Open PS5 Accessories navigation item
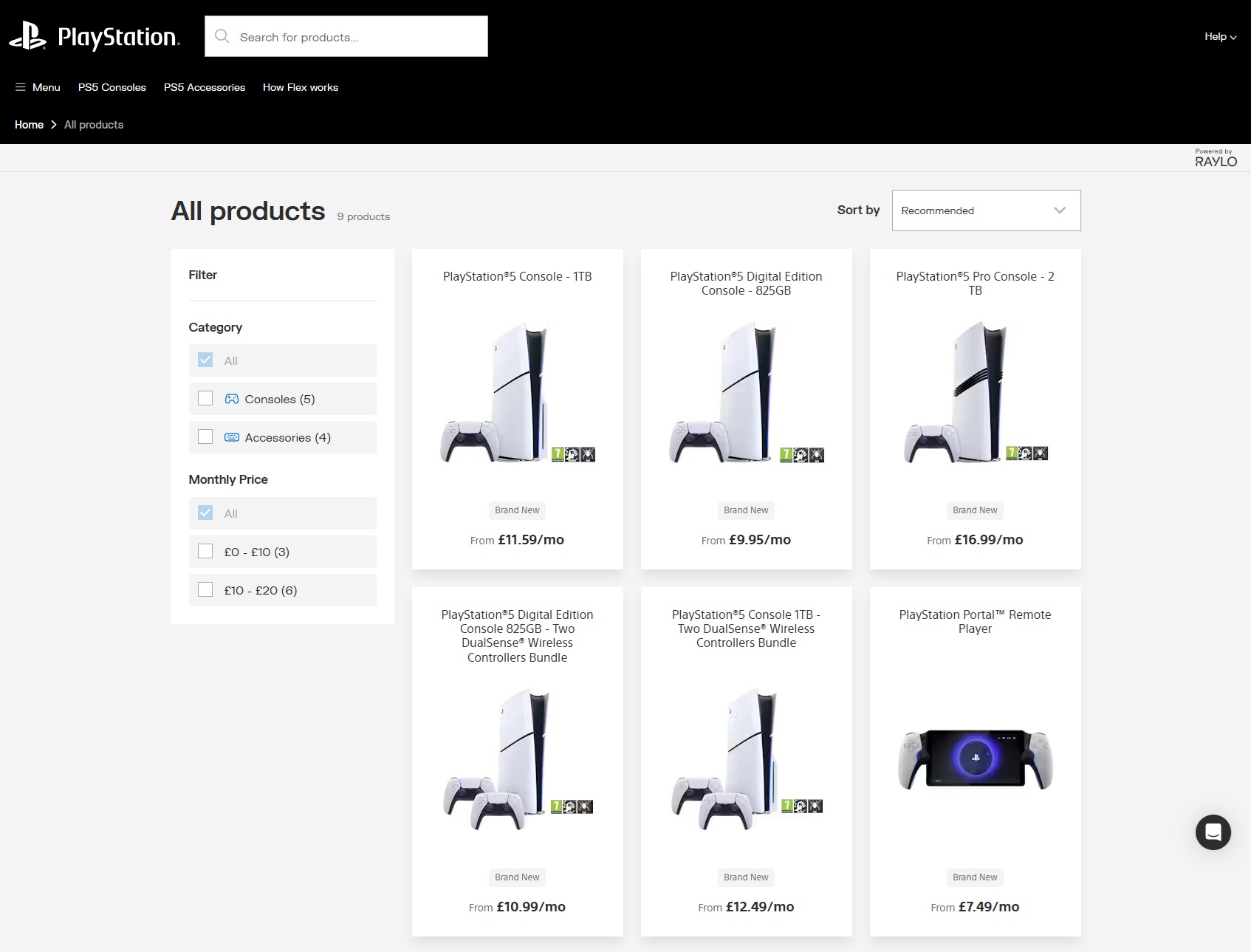Viewport: 1251px width, 952px height. 205,87
